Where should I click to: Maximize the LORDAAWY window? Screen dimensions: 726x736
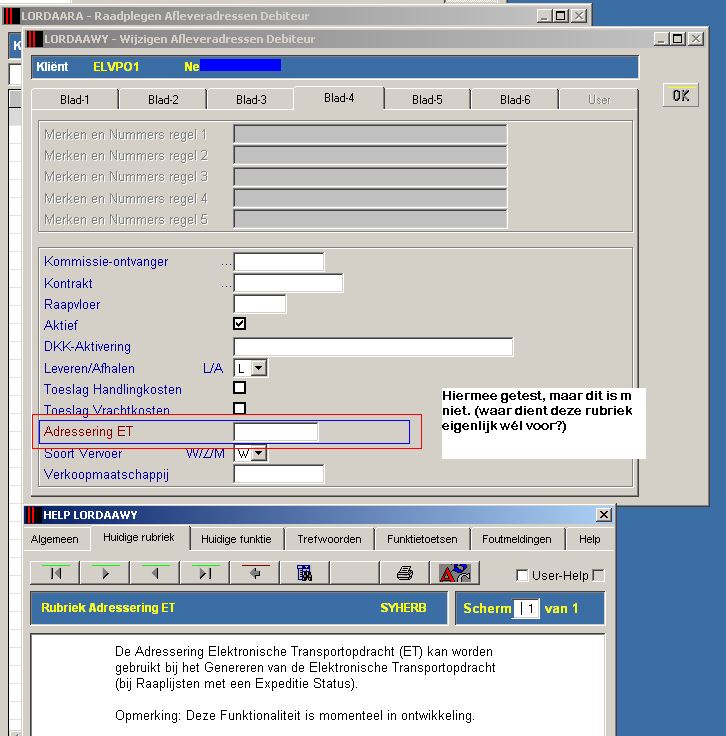pos(678,39)
